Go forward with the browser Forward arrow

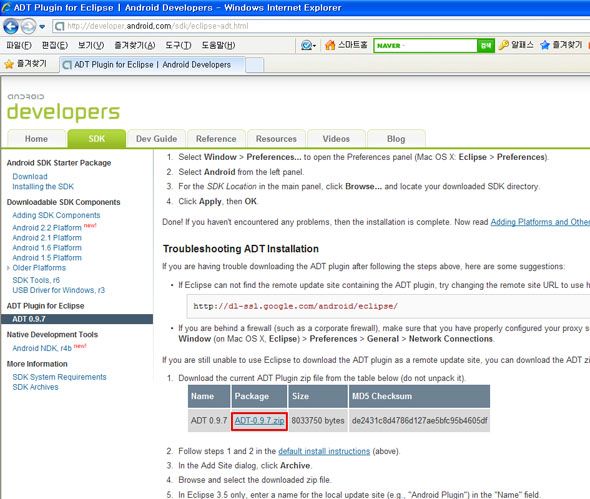28,26
